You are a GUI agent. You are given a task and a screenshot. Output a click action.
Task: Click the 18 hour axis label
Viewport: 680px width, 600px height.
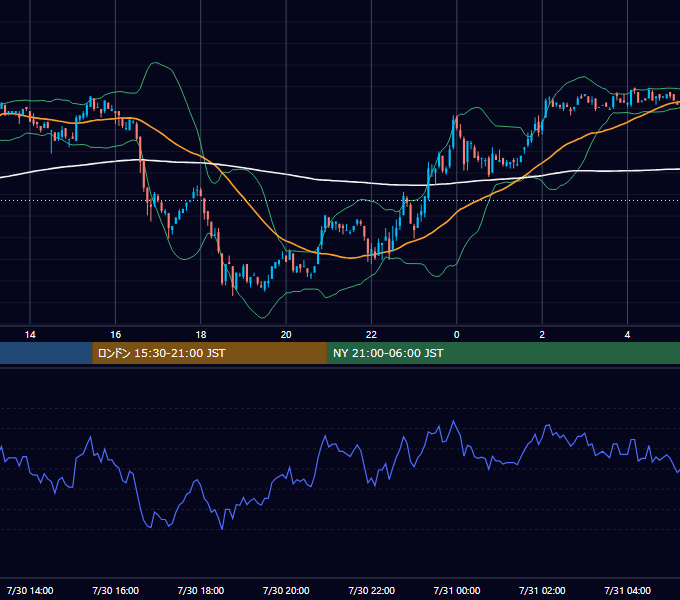pyautogui.click(x=201, y=335)
